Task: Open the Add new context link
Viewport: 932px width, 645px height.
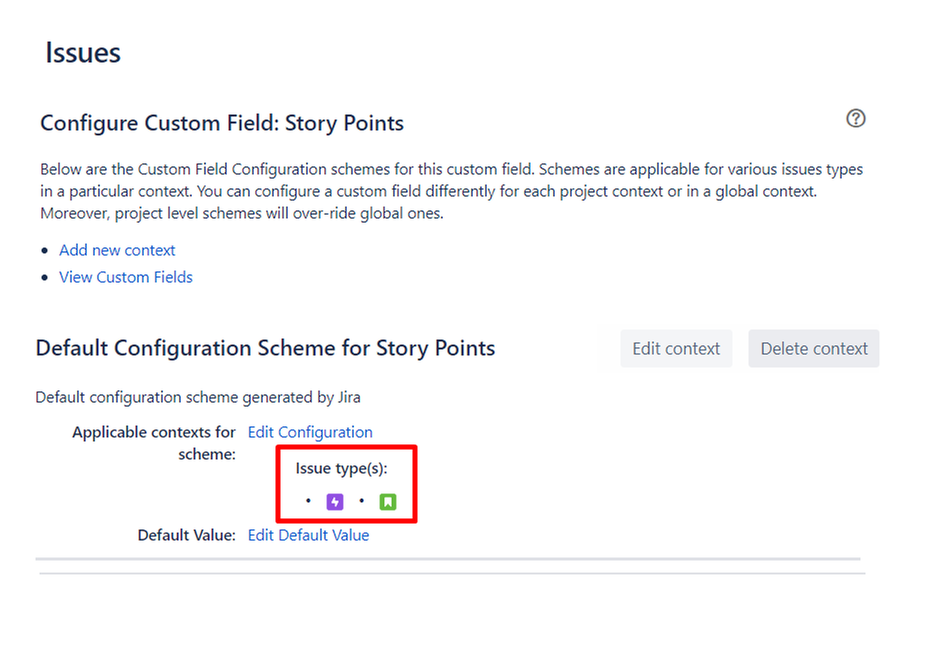Action: click(x=117, y=250)
